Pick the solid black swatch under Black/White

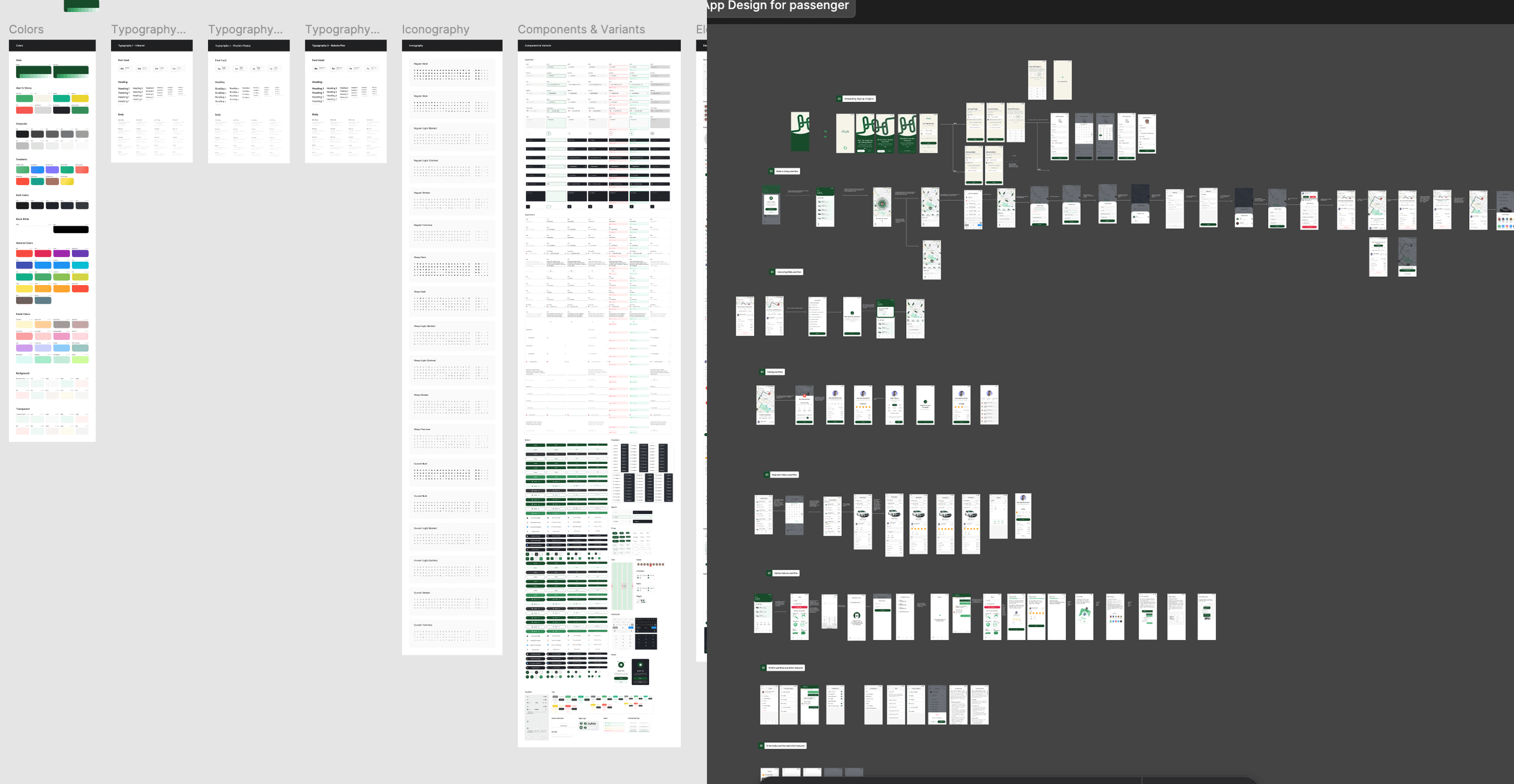[x=70, y=230]
